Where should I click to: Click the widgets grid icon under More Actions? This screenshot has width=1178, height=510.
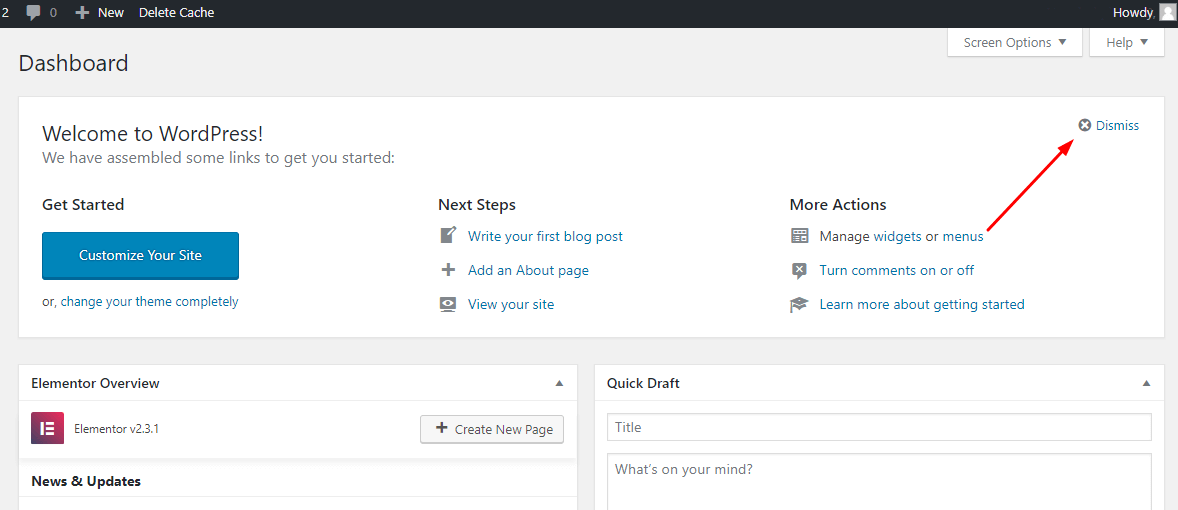799,236
